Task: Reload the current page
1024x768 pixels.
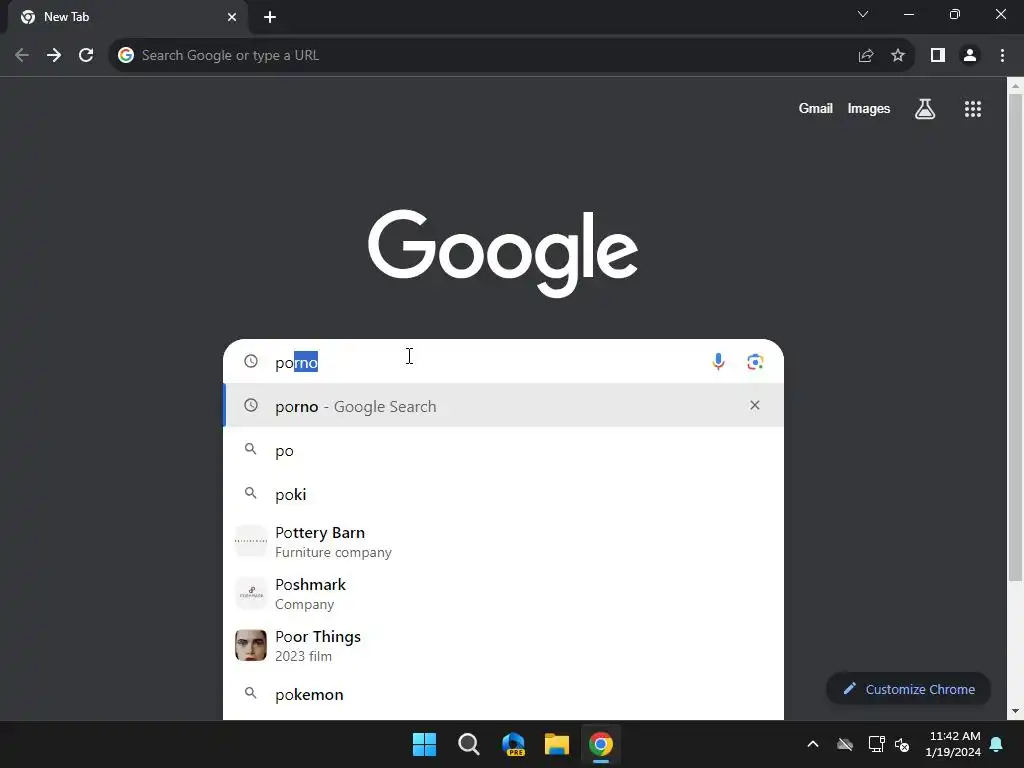Action: point(86,56)
